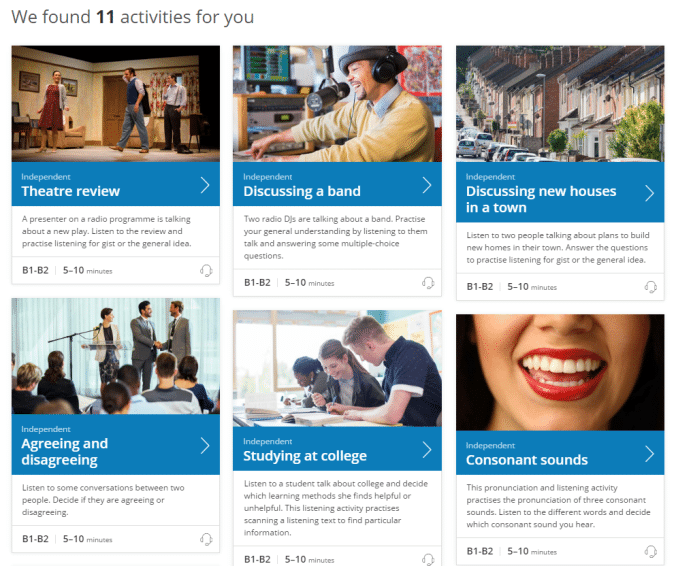Image resolution: width=676 pixels, height=566 pixels.
Task: Open Studying at college title link
Action: pyautogui.click(x=305, y=456)
